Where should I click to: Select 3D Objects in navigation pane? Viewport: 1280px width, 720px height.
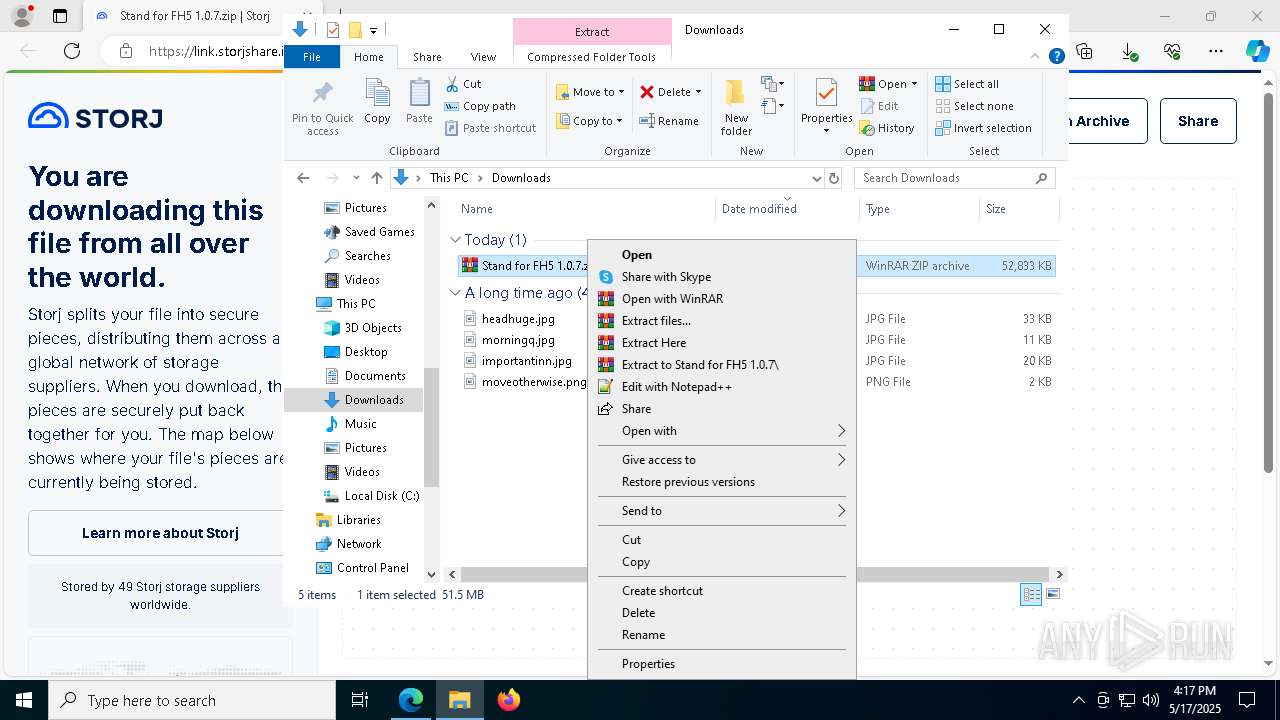362,328
